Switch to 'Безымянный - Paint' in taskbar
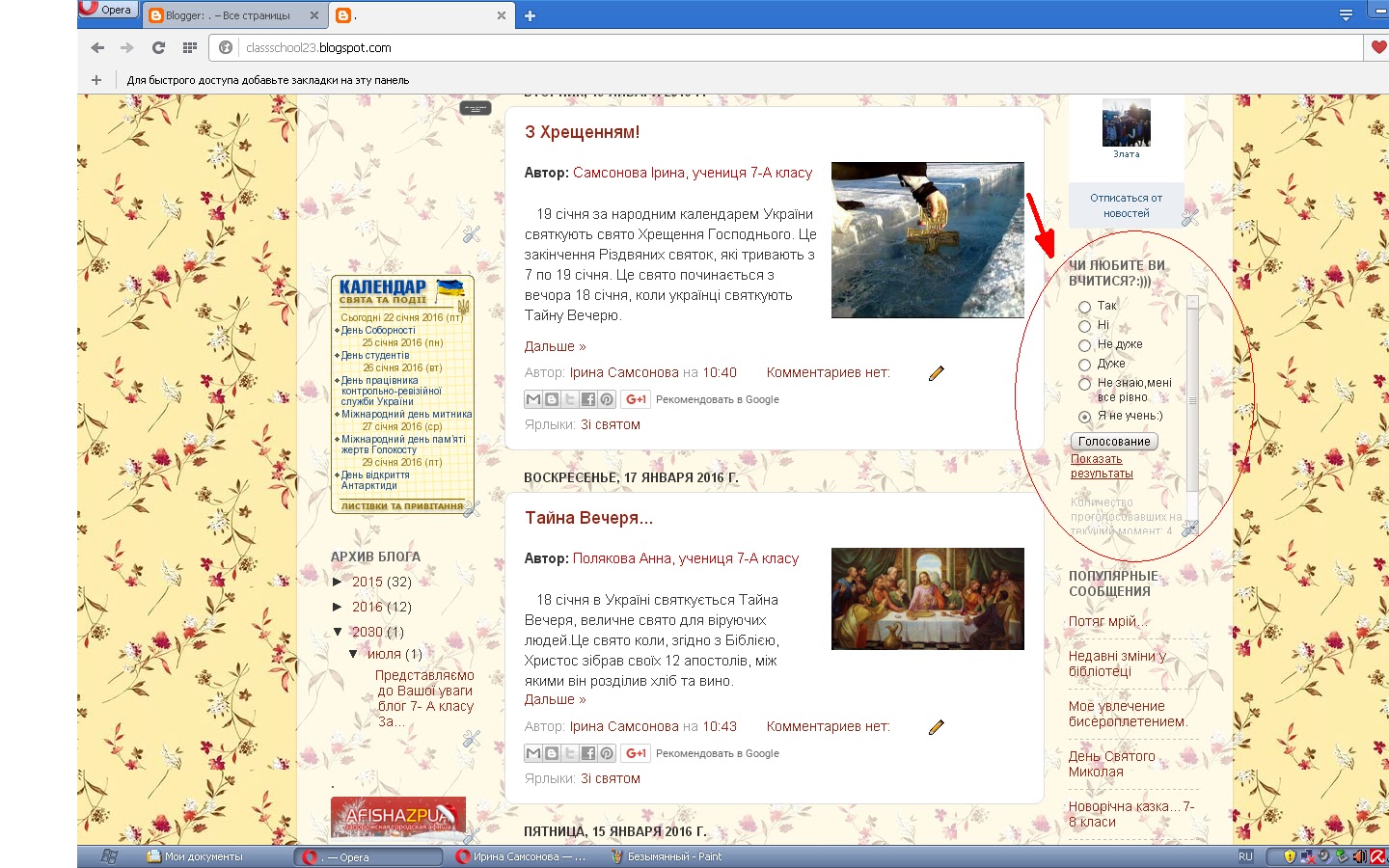This screenshot has width=1389, height=868. pos(666,856)
